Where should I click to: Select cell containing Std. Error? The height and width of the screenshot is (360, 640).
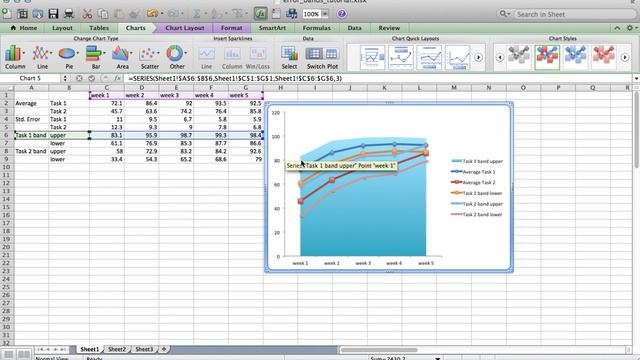pyautogui.click(x=31, y=119)
